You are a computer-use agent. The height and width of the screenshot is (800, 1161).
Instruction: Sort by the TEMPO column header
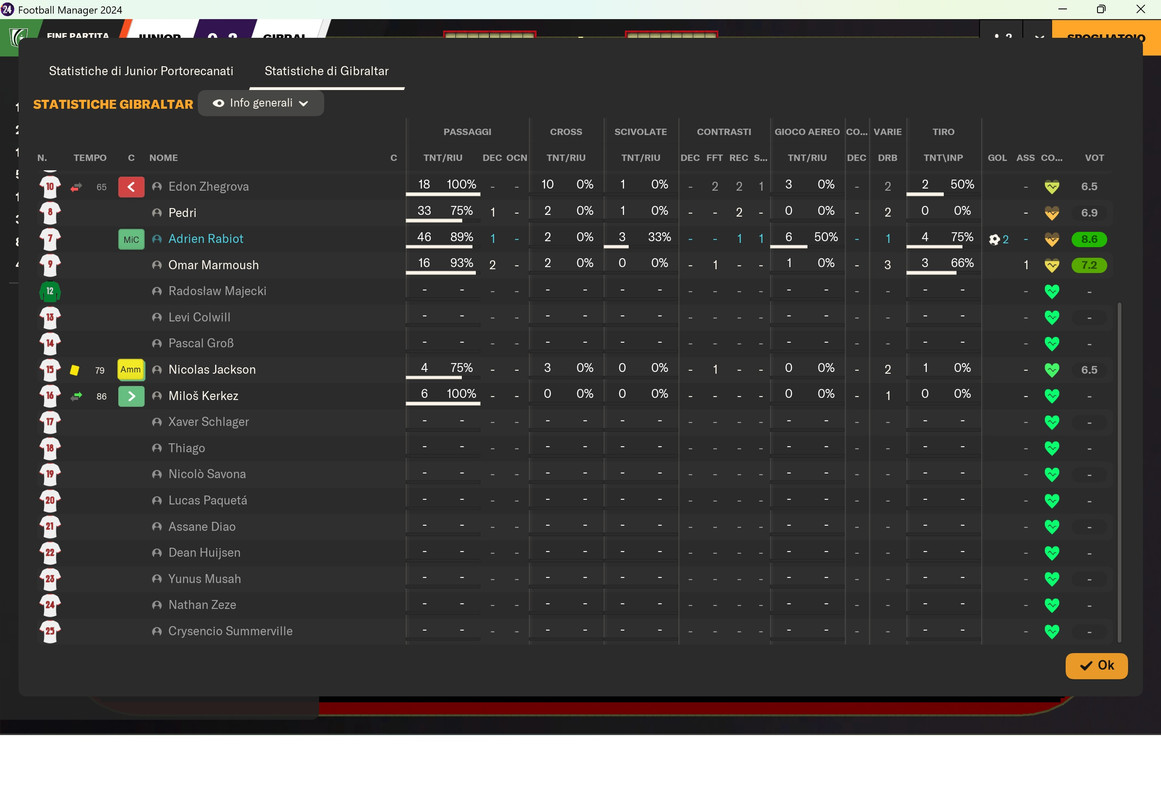90,158
